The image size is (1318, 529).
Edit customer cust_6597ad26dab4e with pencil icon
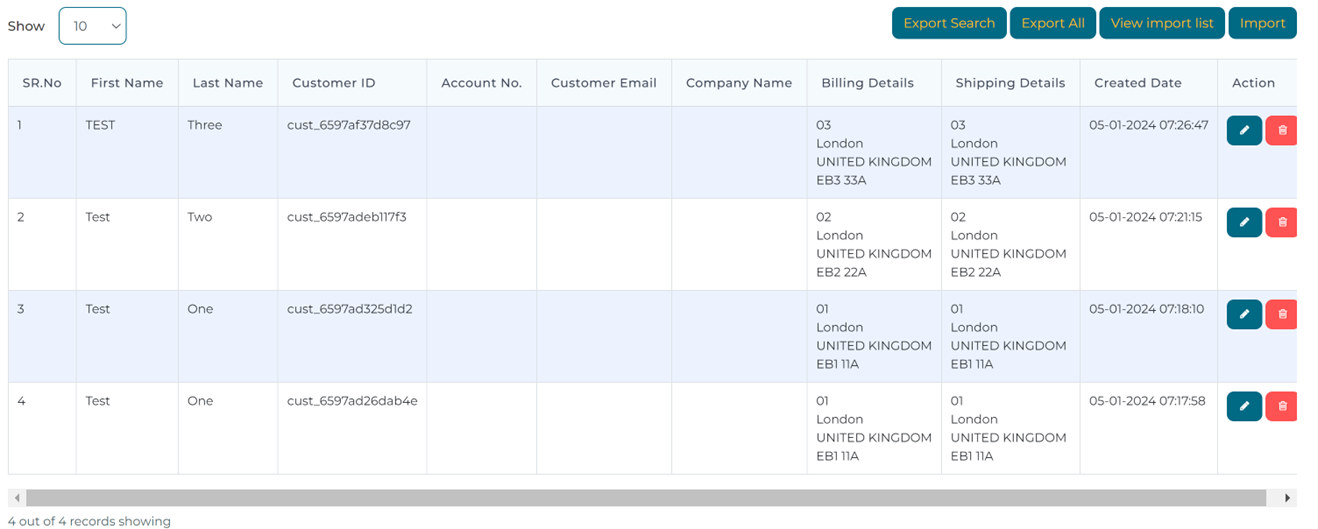pos(1244,406)
